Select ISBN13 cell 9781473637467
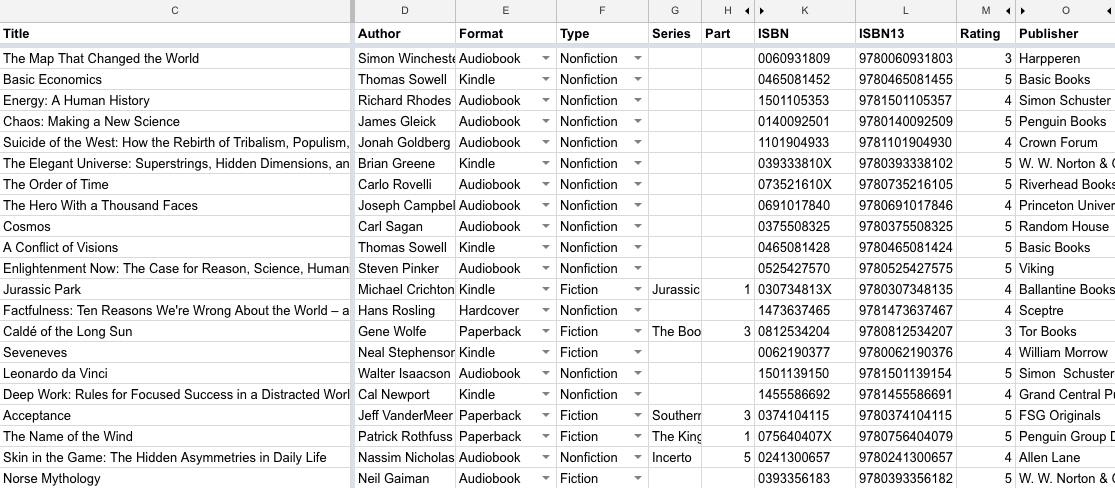Image resolution: width=1115 pixels, height=488 pixels. 905,310
